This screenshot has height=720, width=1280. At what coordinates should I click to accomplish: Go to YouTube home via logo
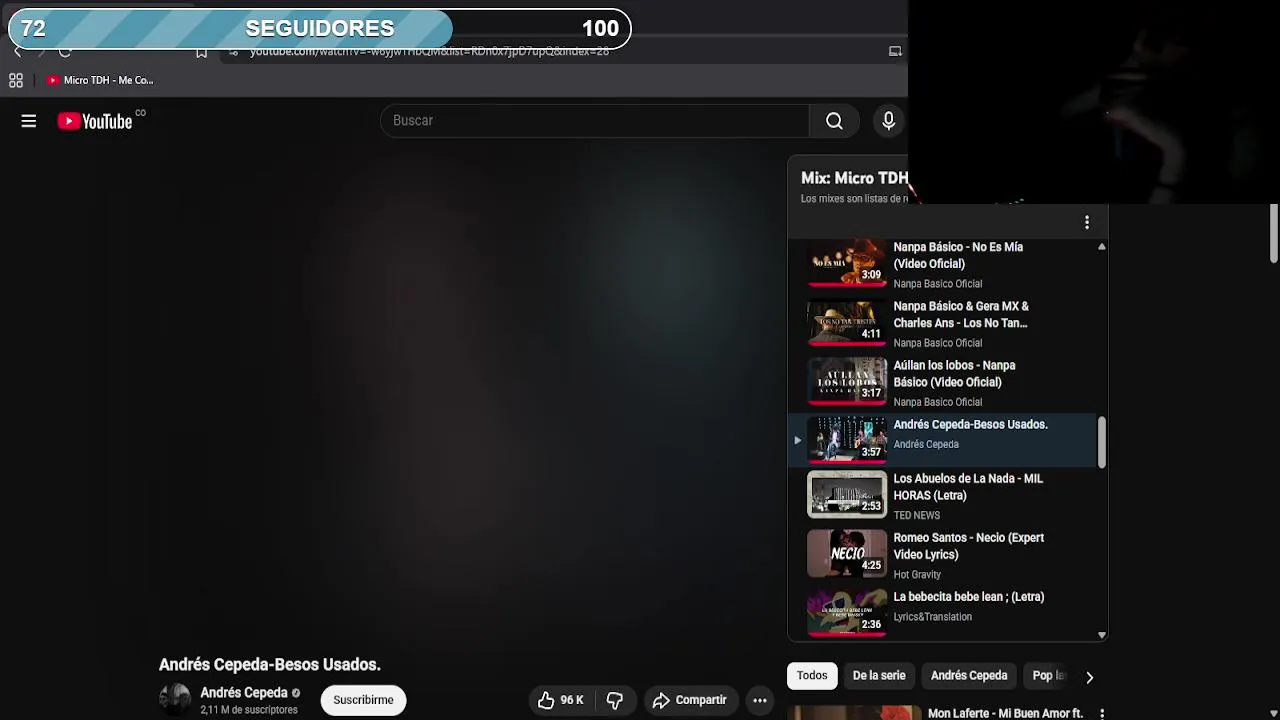(94, 121)
